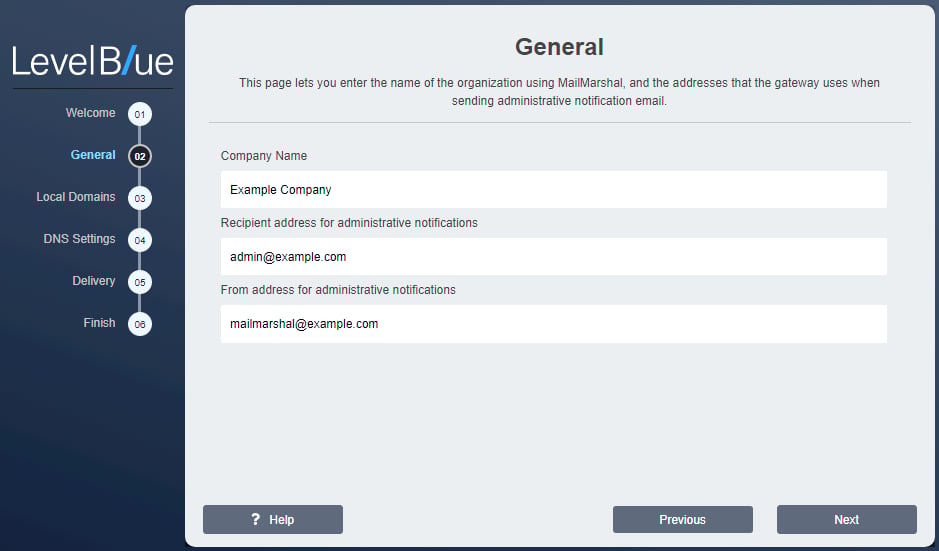Select the General step label
This screenshot has width=939, height=551.
[x=93, y=155]
